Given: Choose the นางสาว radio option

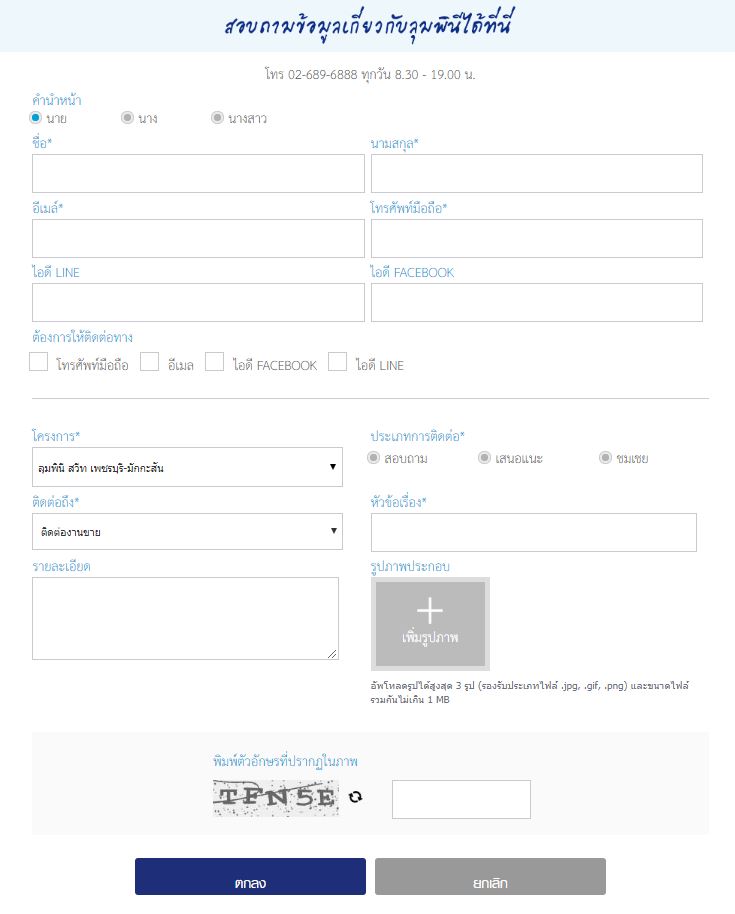Looking at the screenshot, I should (x=217, y=118).
